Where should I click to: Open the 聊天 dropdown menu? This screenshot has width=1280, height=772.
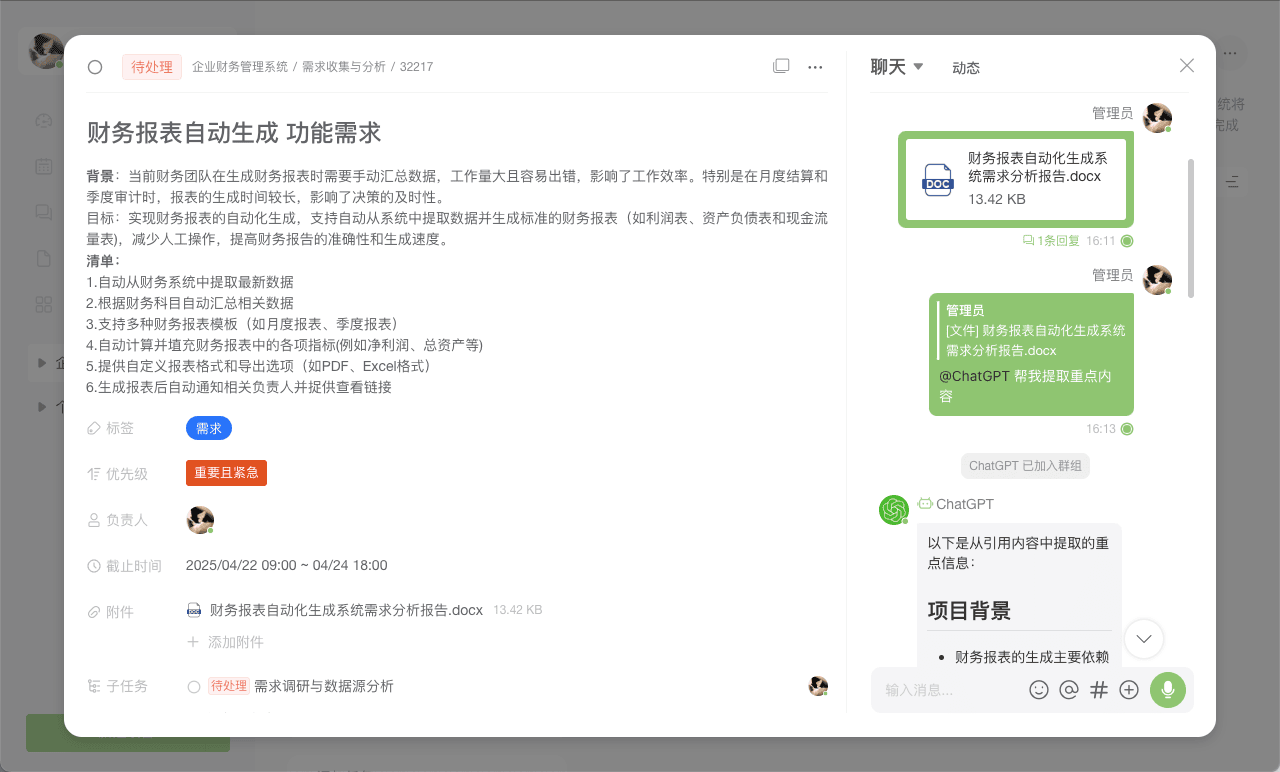pos(893,66)
